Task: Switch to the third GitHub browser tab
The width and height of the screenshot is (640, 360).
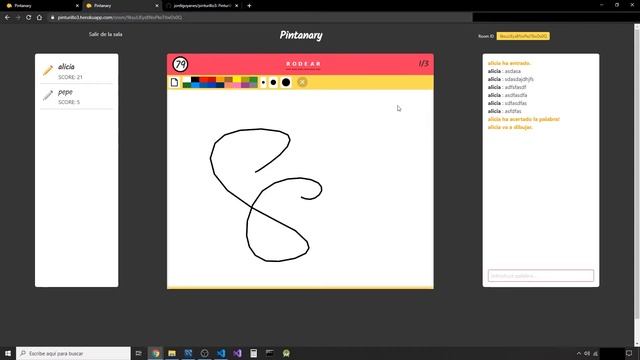Action: tap(201, 6)
